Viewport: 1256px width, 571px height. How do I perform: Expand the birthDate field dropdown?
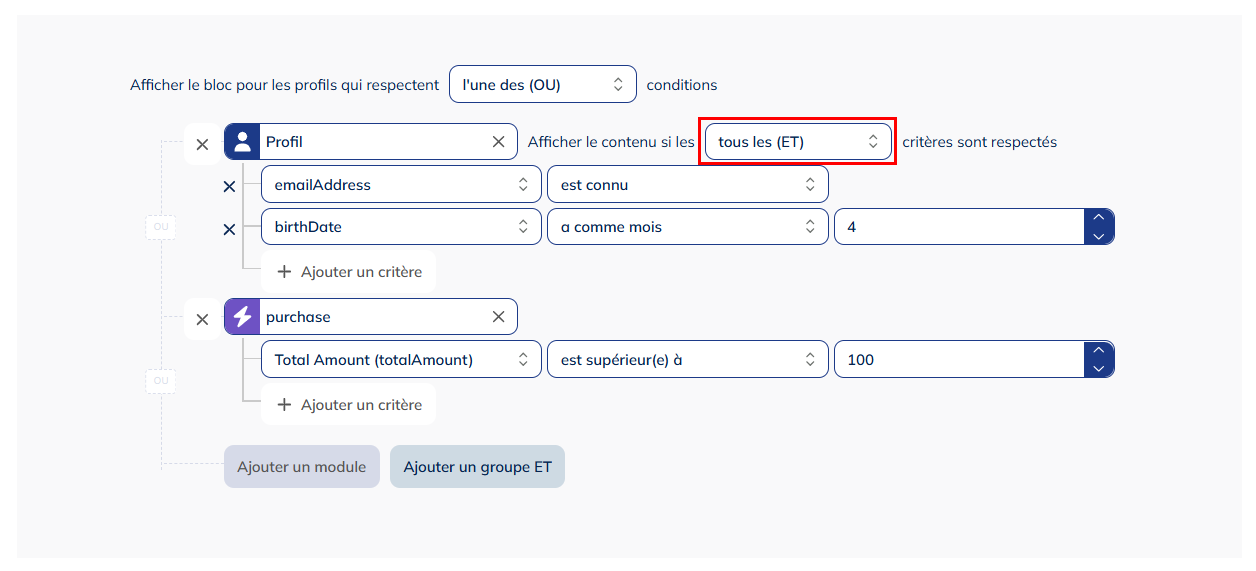[x=400, y=227]
